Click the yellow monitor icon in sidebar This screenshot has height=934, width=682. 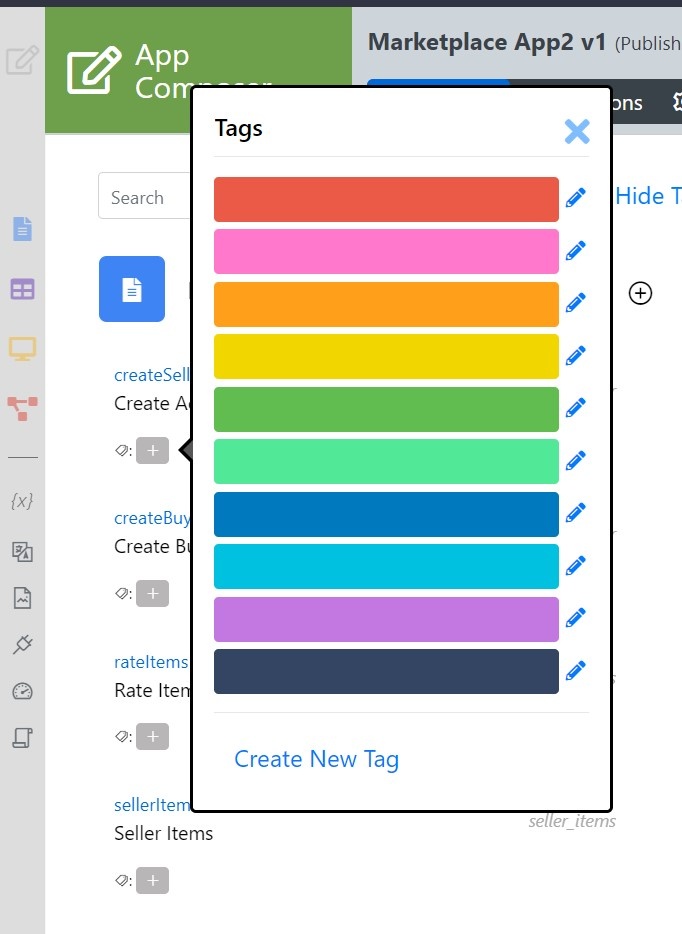22,349
